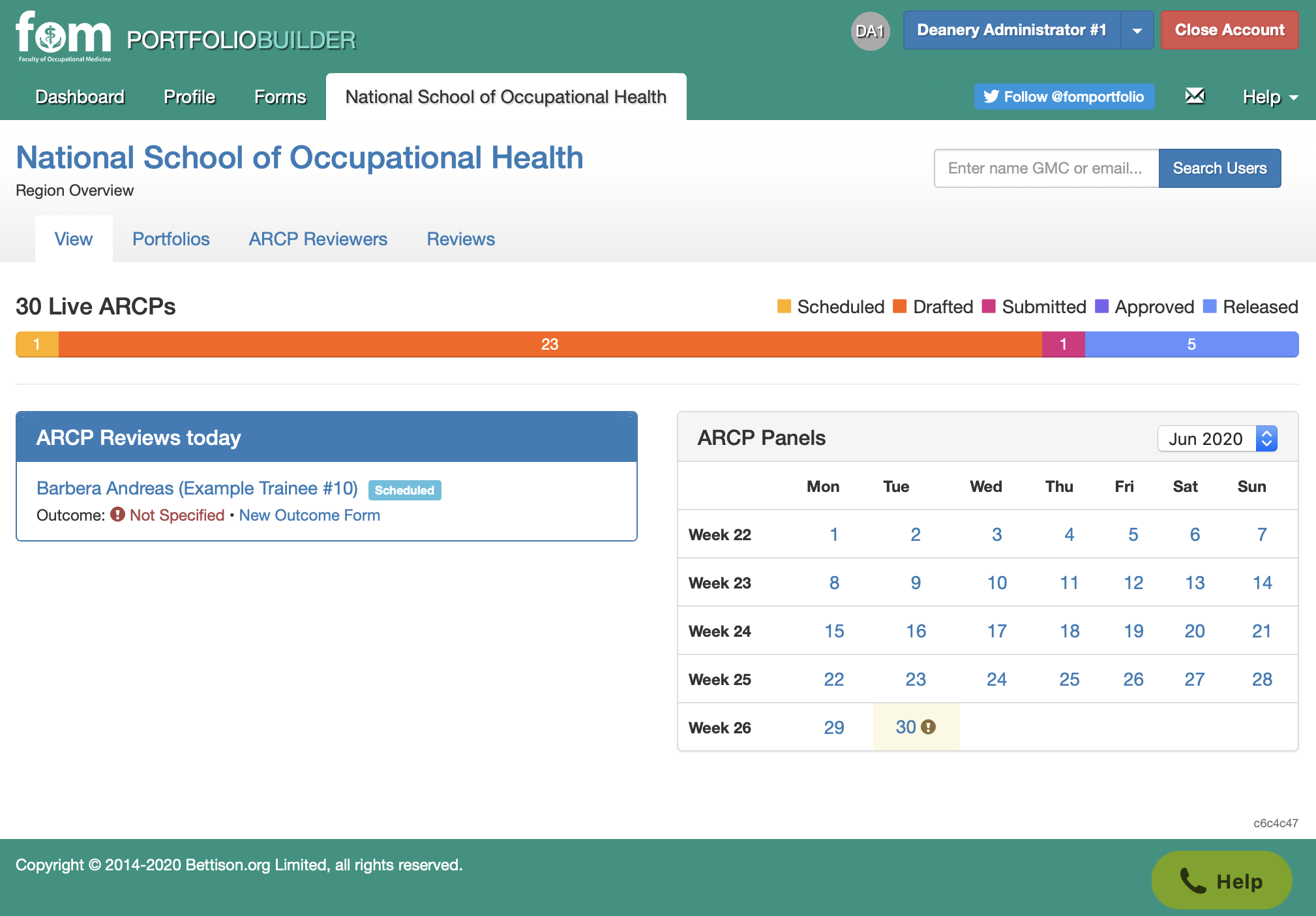Viewport: 1316px width, 916px height.
Task: Select calendar day 22 in Week 25
Action: click(x=834, y=679)
